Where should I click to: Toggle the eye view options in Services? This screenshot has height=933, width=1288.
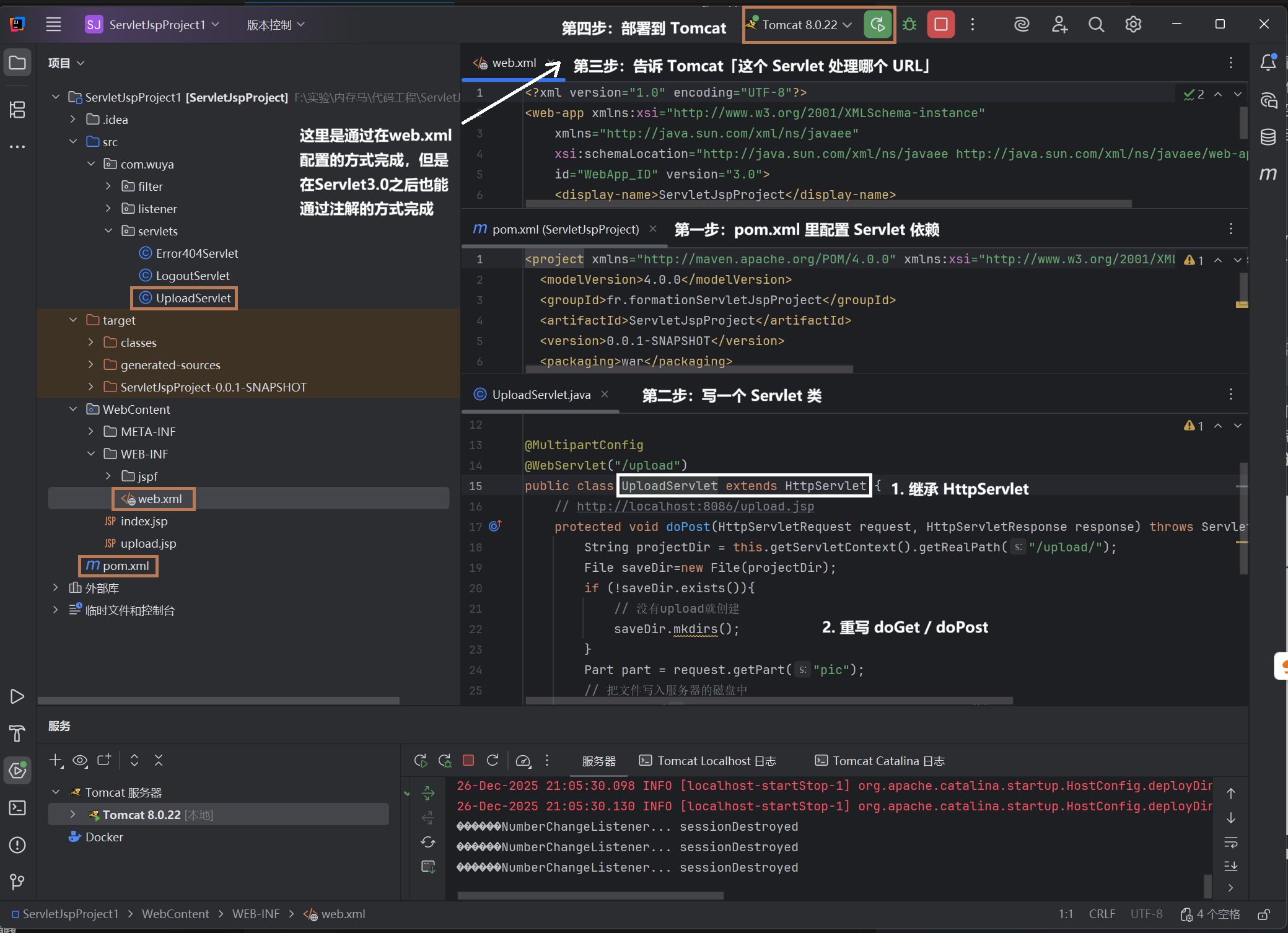coord(80,760)
